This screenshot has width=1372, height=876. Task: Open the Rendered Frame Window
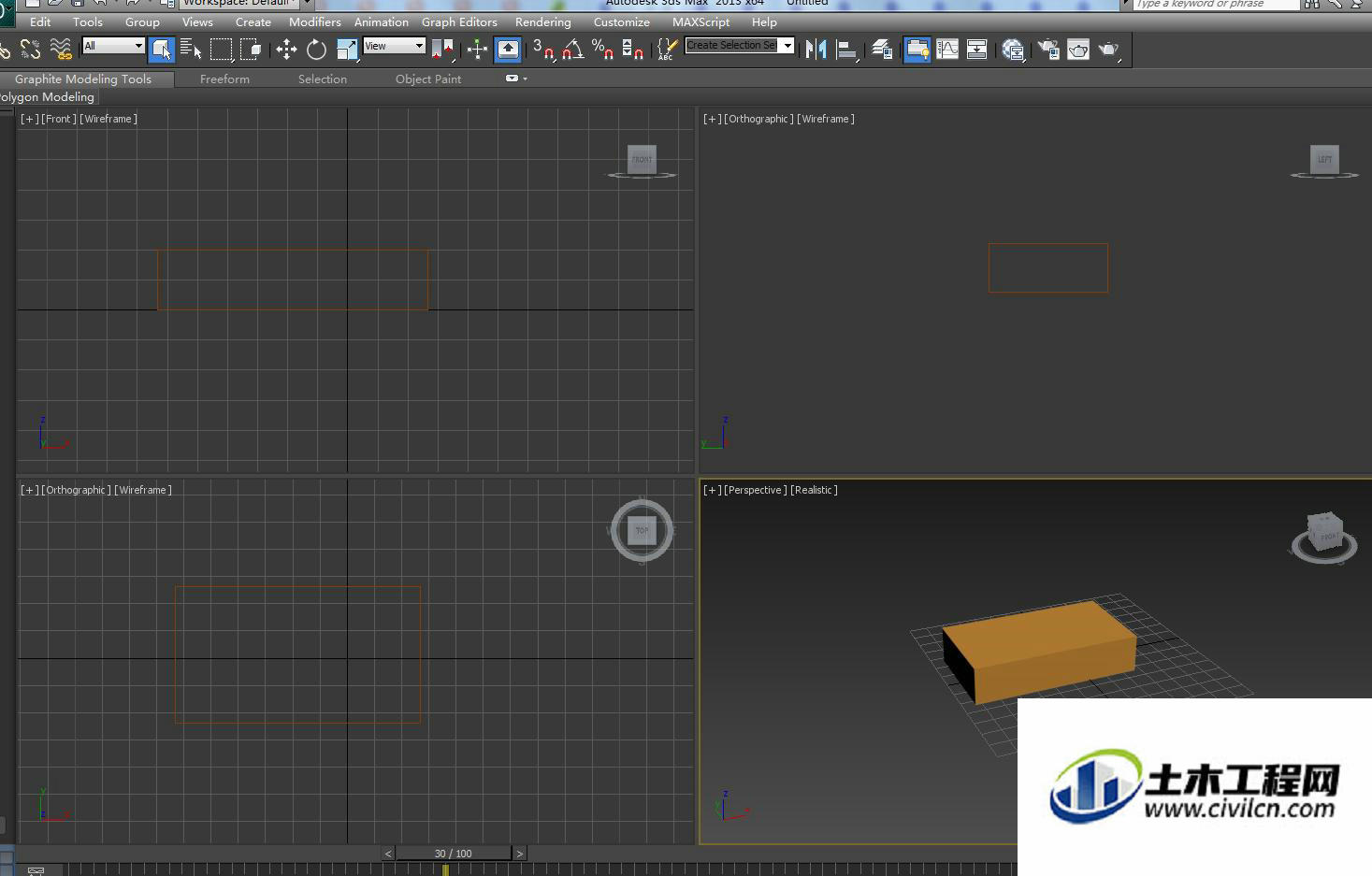pos(1078,49)
